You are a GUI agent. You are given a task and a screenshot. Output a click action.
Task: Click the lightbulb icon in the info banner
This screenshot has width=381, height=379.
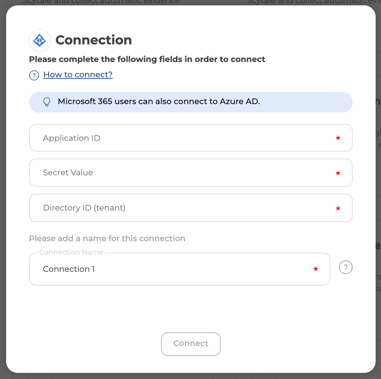[47, 102]
